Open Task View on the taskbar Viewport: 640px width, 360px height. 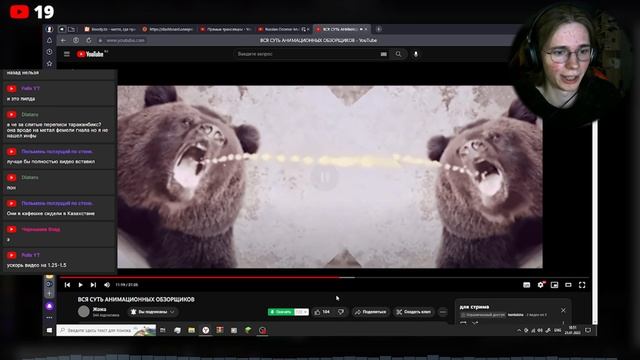[x=163, y=330]
